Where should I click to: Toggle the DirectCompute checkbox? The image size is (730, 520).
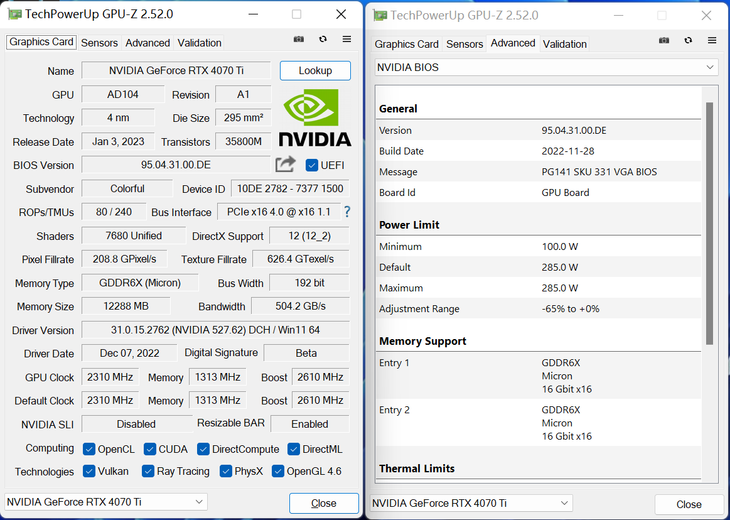[x=203, y=449]
